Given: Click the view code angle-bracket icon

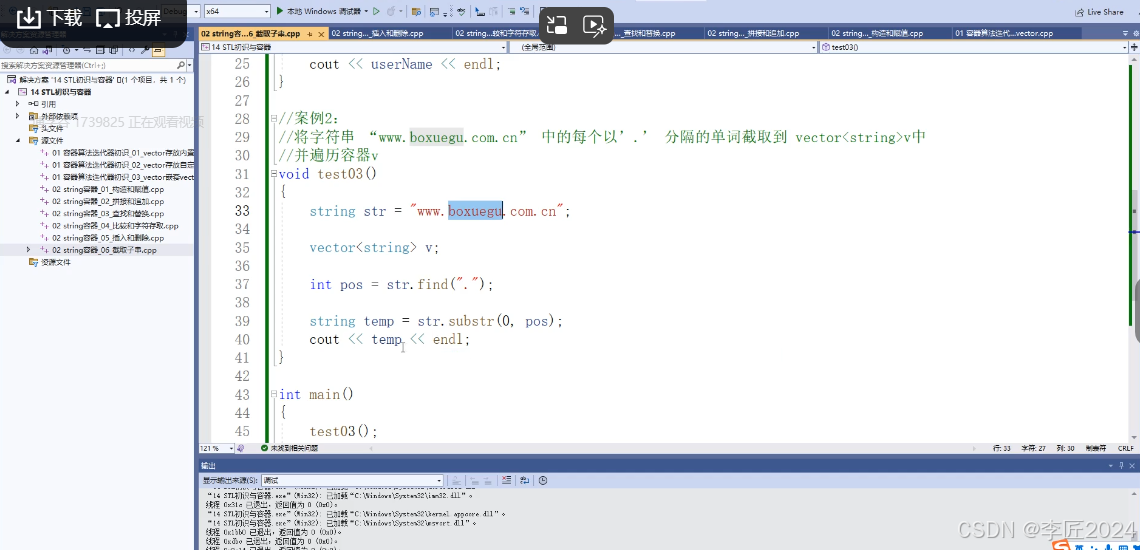Looking at the screenshot, I should [x=132, y=50].
